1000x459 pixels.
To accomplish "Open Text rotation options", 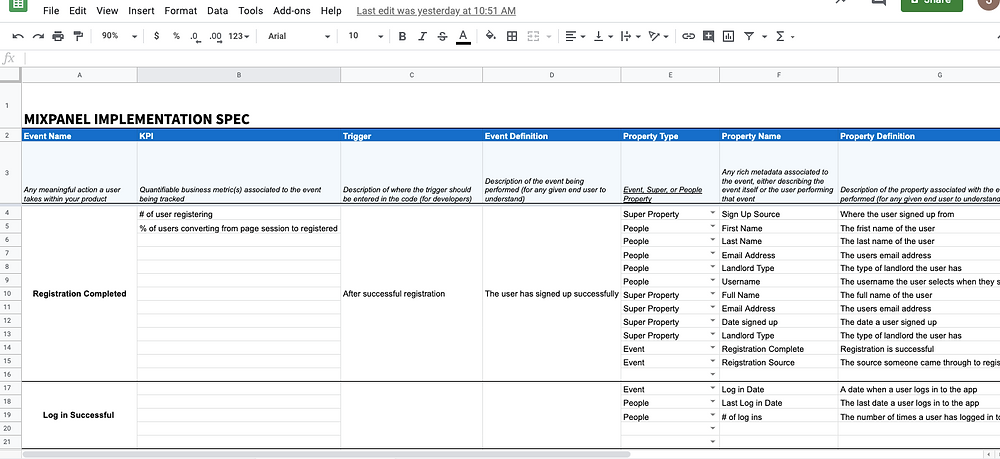I will [658, 36].
